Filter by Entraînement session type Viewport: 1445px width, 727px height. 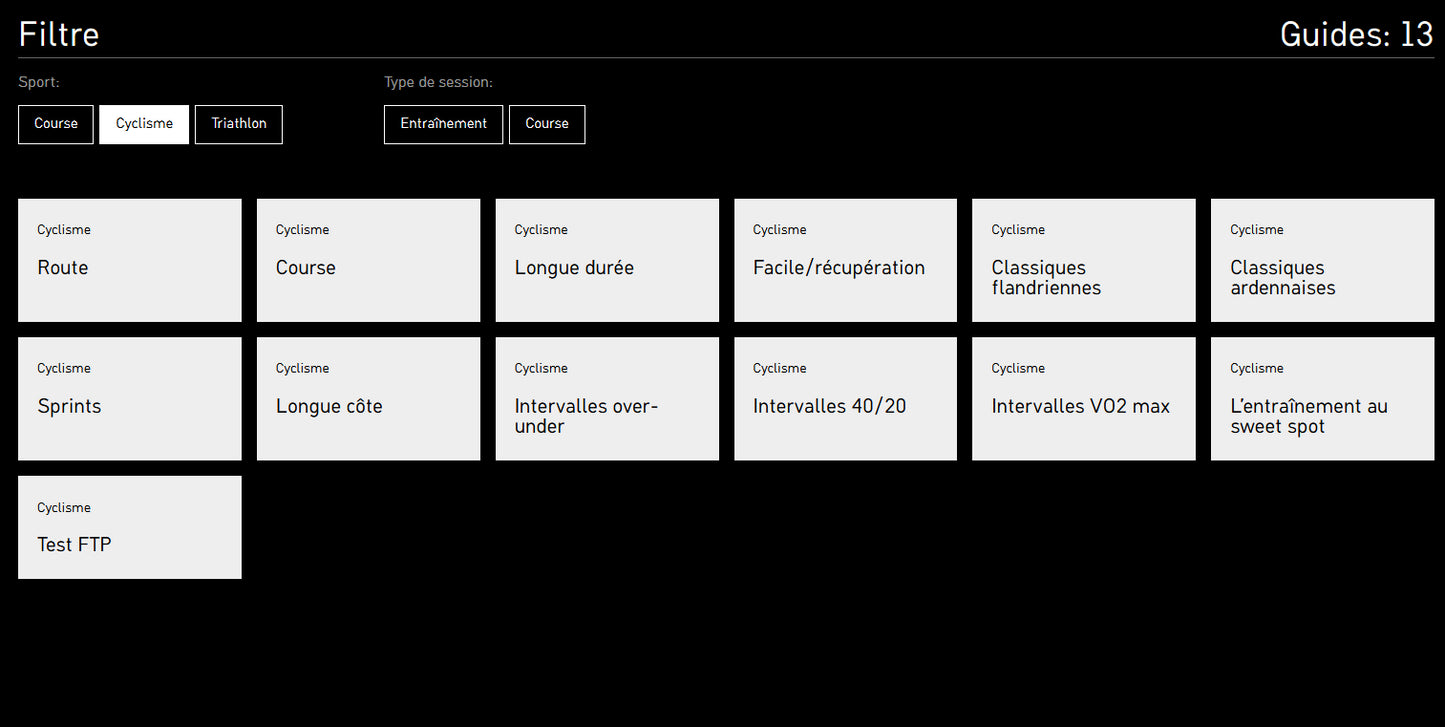443,124
